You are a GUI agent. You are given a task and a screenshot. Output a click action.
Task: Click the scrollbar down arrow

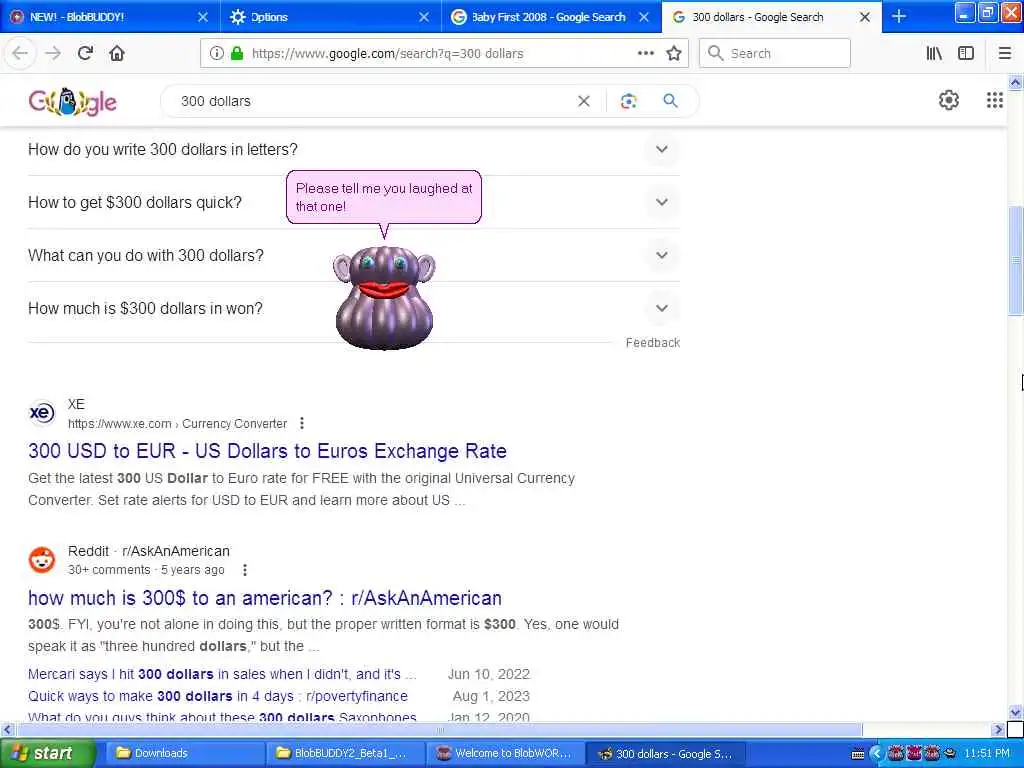pos(1015,712)
